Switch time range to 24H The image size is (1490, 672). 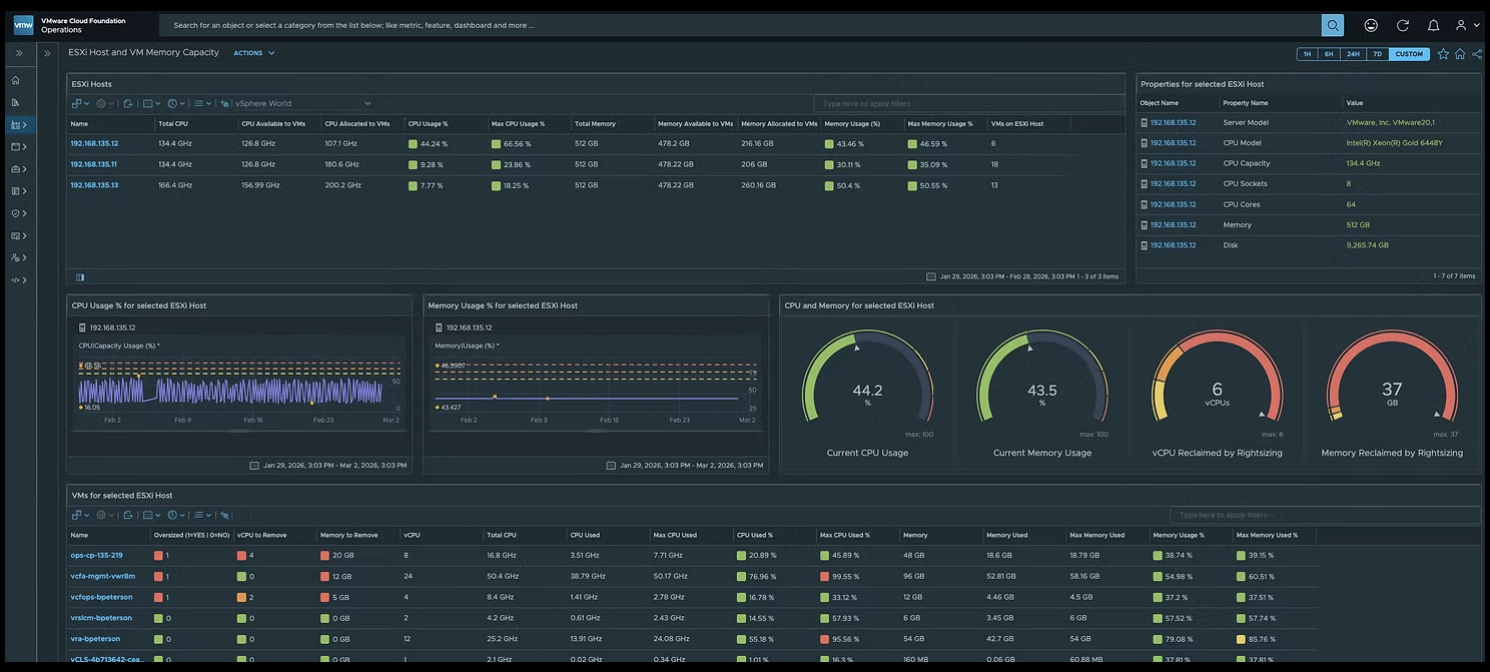click(x=1353, y=54)
